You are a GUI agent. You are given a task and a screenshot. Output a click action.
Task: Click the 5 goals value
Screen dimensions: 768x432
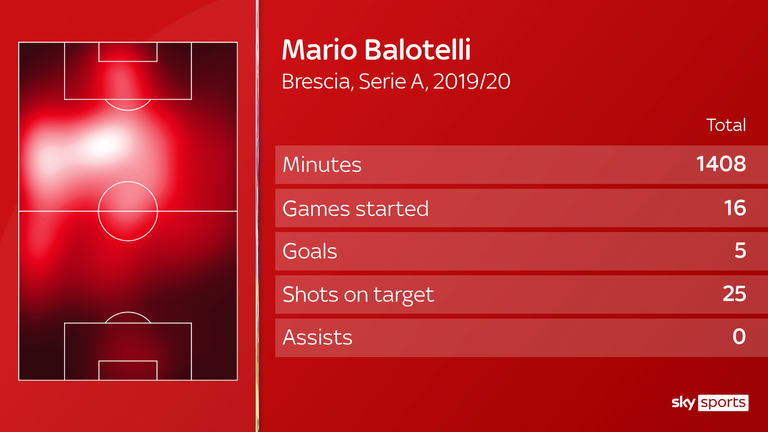pyautogui.click(x=740, y=251)
